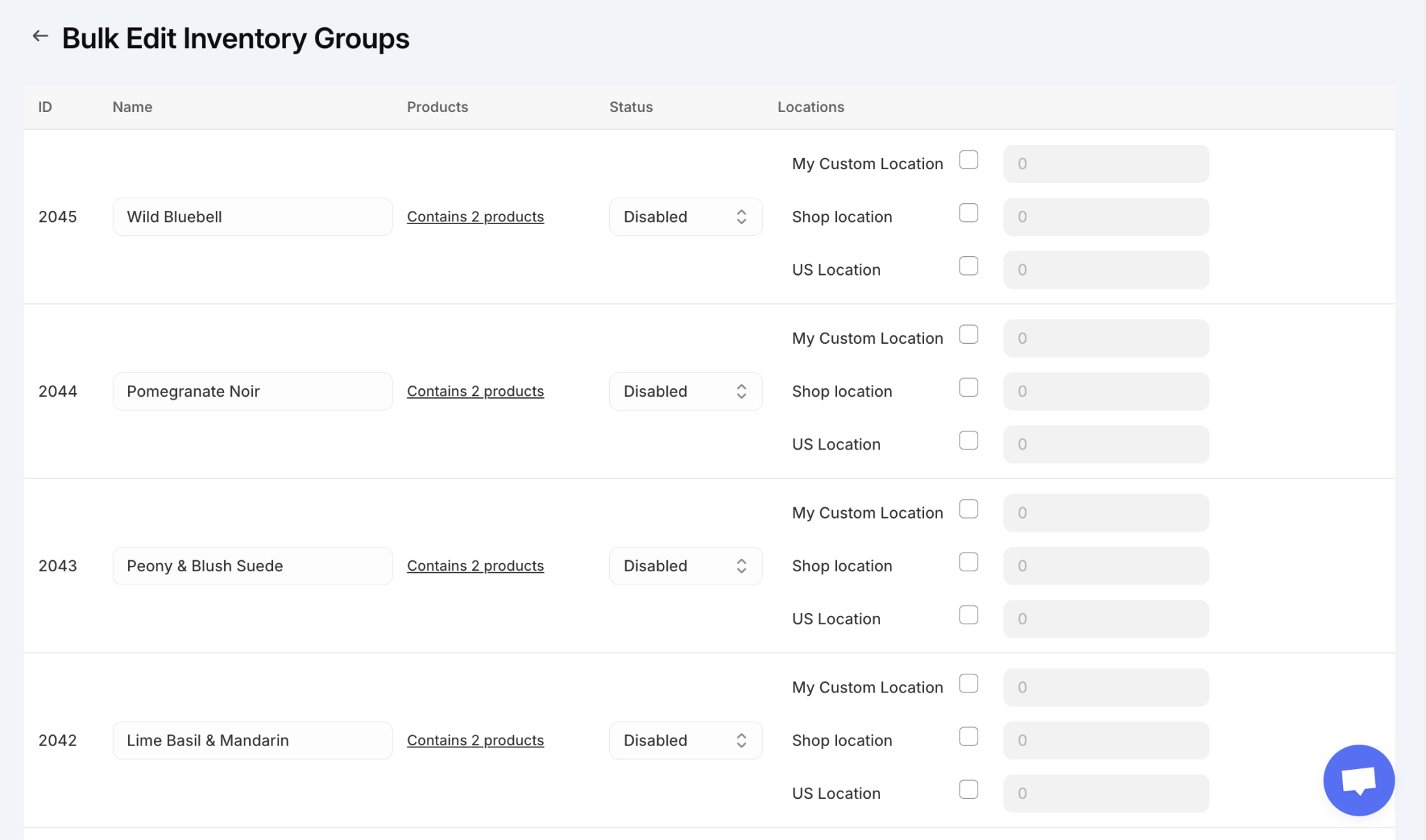Click Wild Bluebell Shop location quantity field
Viewport: 1426px width, 840px height.
click(x=1106, y=217)
